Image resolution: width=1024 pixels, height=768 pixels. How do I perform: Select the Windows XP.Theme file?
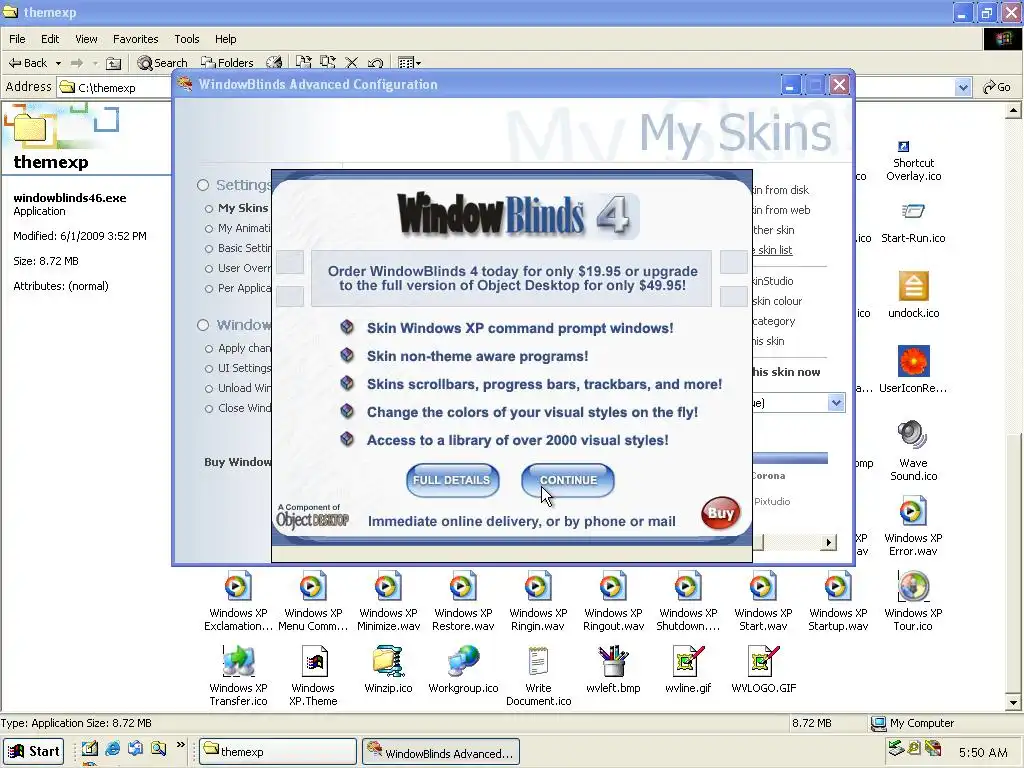[313, 676]
